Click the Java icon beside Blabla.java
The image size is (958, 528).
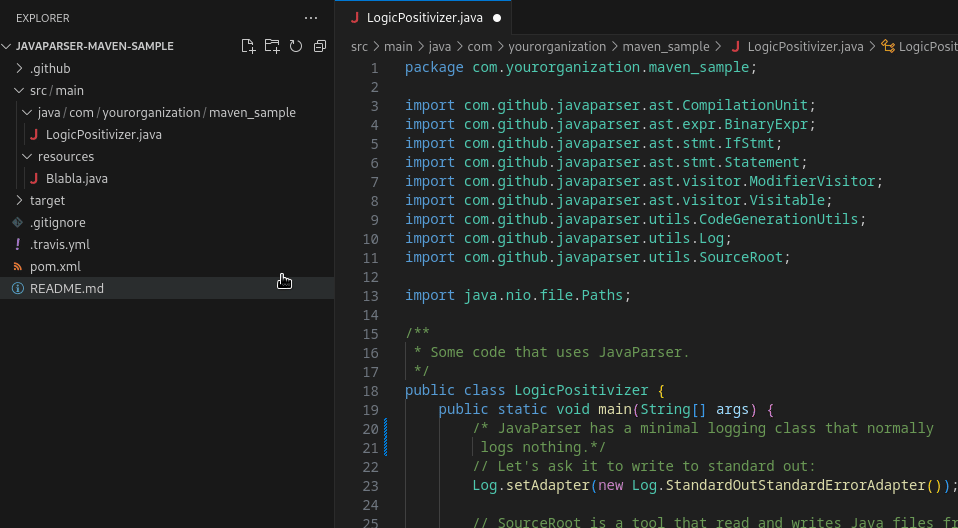[35, 179]
